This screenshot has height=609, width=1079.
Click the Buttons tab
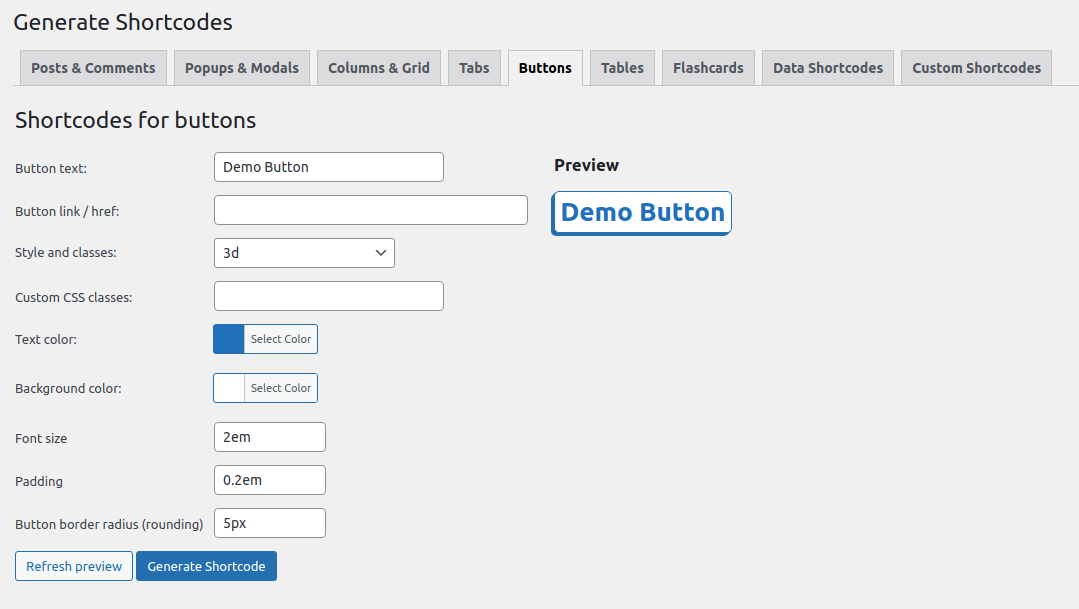coord(545,68)
